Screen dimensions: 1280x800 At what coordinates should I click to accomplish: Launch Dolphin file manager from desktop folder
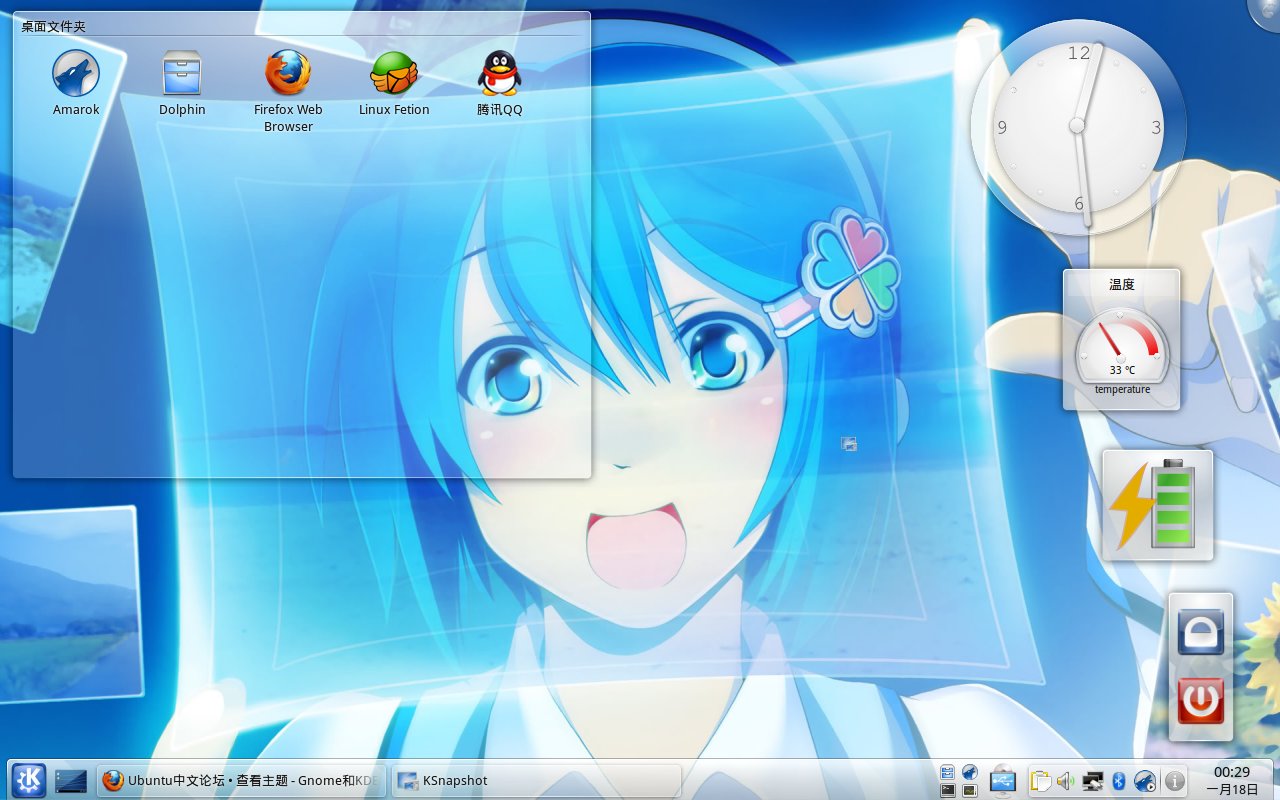(x=182, y=82)
